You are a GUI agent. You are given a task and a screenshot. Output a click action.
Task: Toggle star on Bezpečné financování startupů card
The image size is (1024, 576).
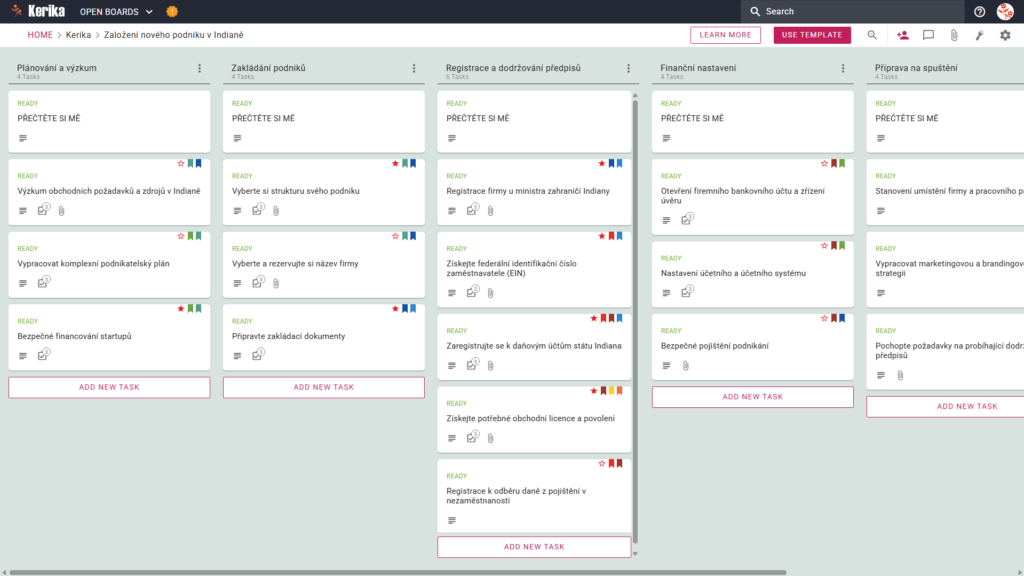[x=181, y=308]
